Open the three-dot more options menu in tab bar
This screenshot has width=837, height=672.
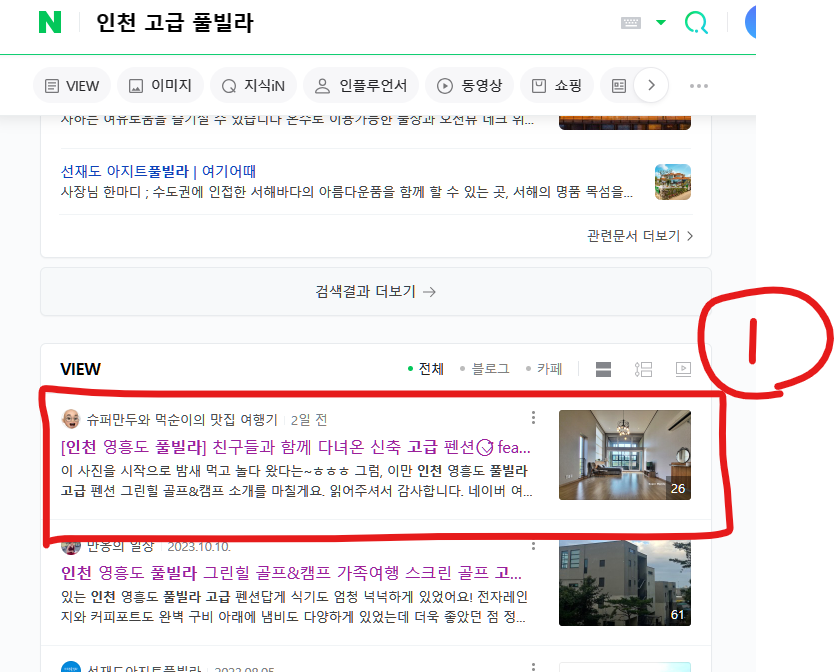[699, 86]
